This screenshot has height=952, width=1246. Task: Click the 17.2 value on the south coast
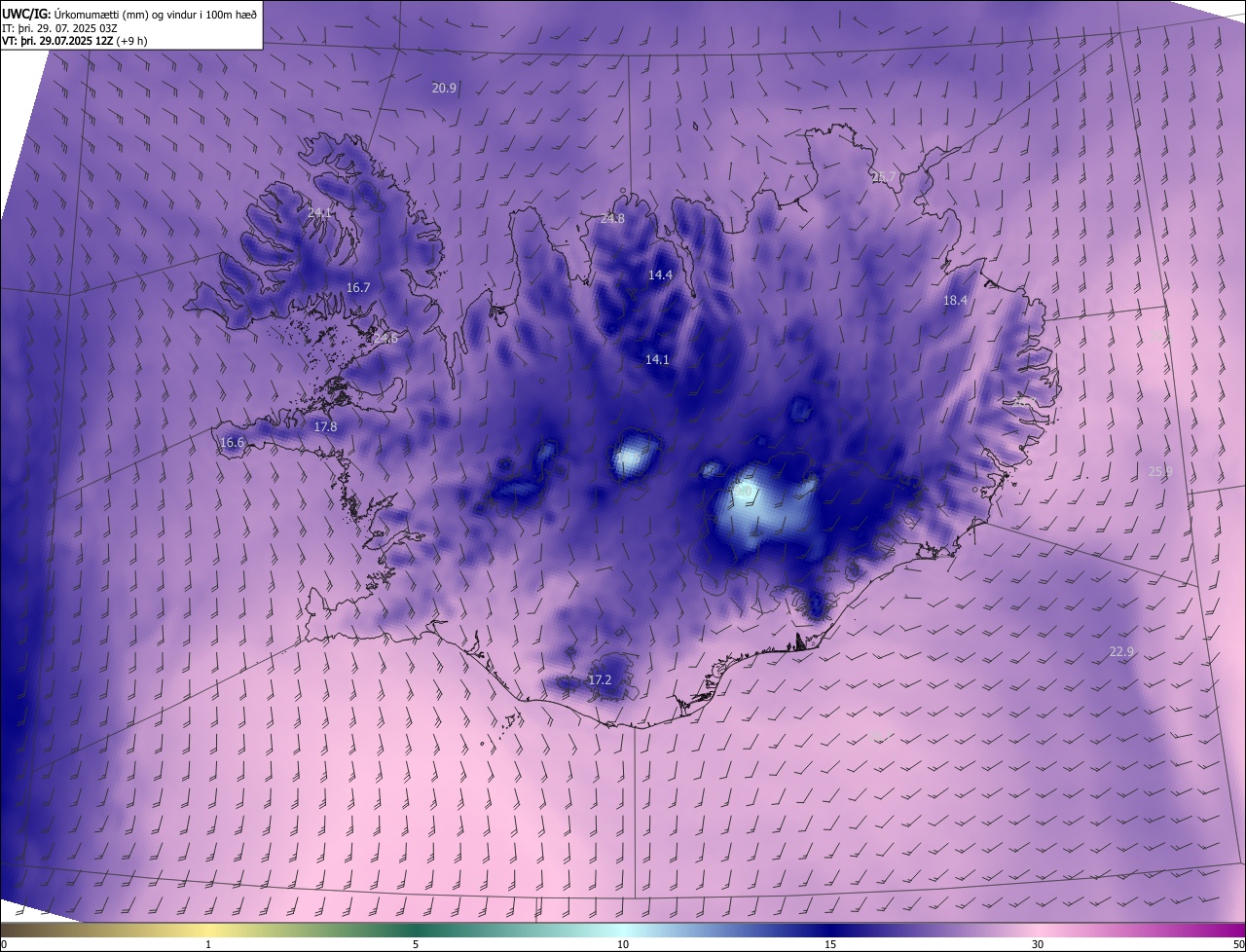tap(600, 679)
